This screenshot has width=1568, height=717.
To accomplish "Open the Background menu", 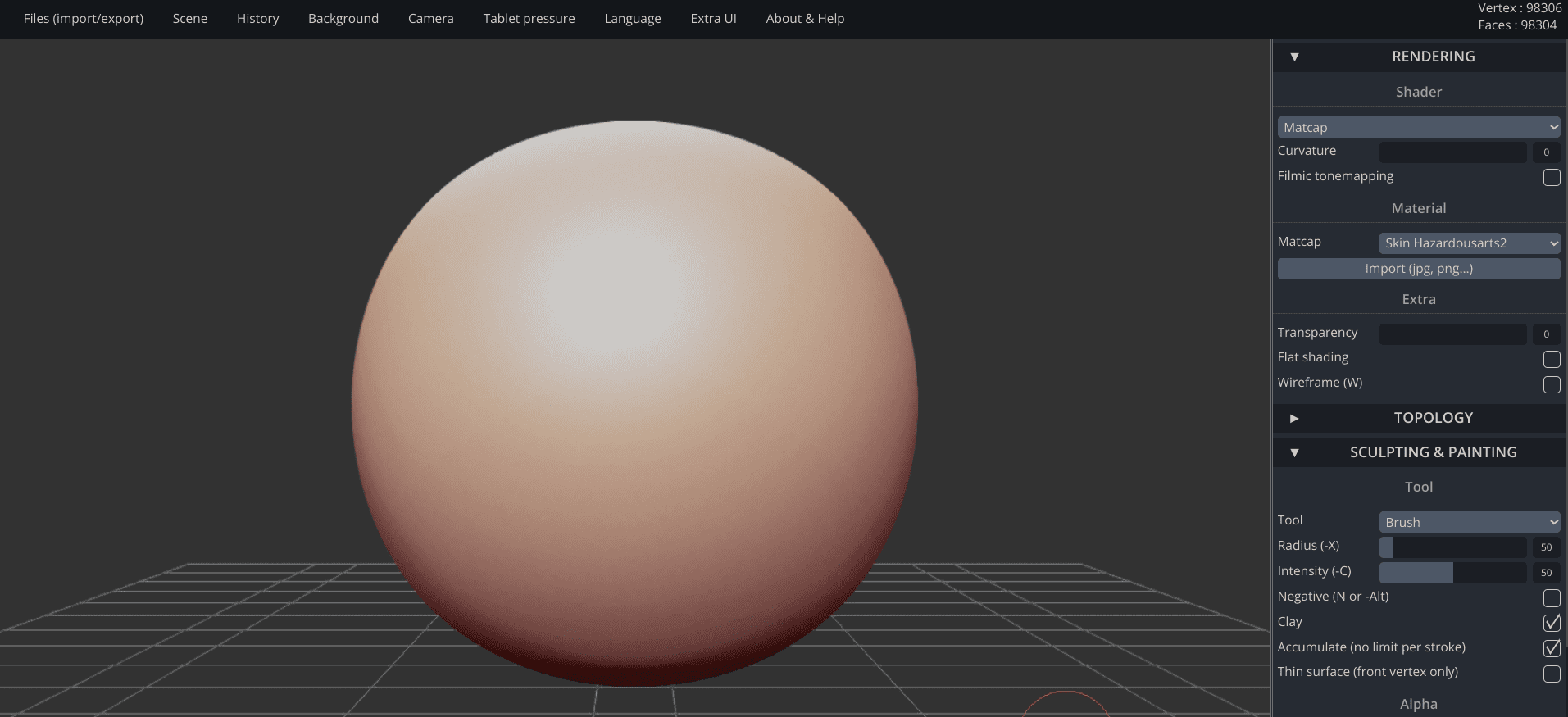I will tap(343, 18).
